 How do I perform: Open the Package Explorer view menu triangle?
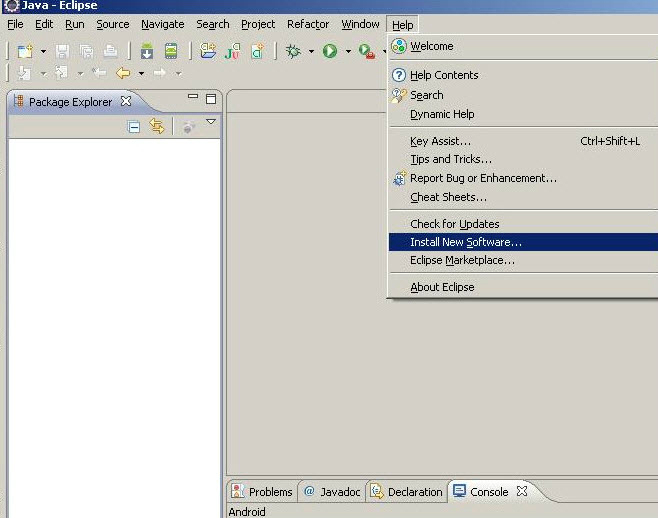click(x=211, y=122)
